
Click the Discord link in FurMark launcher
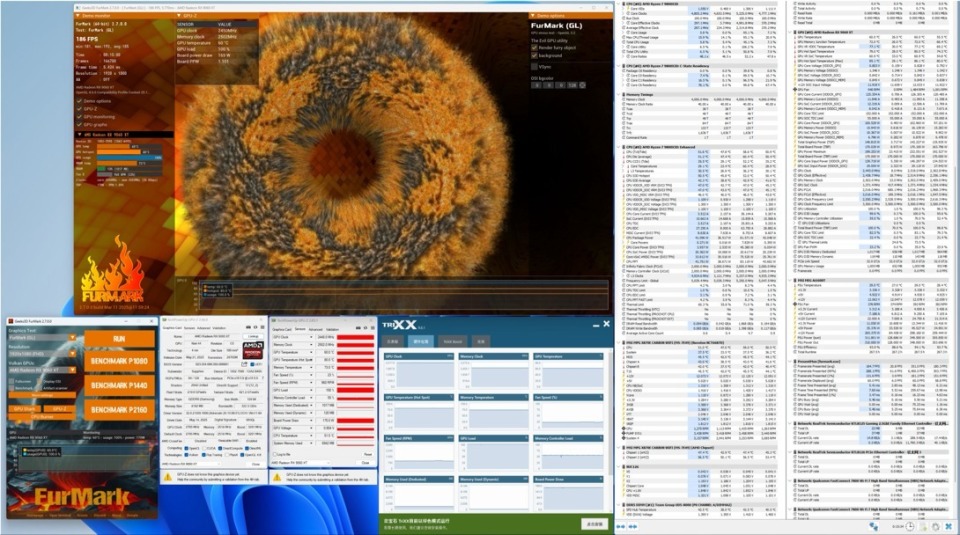click(x=99, y=515)
